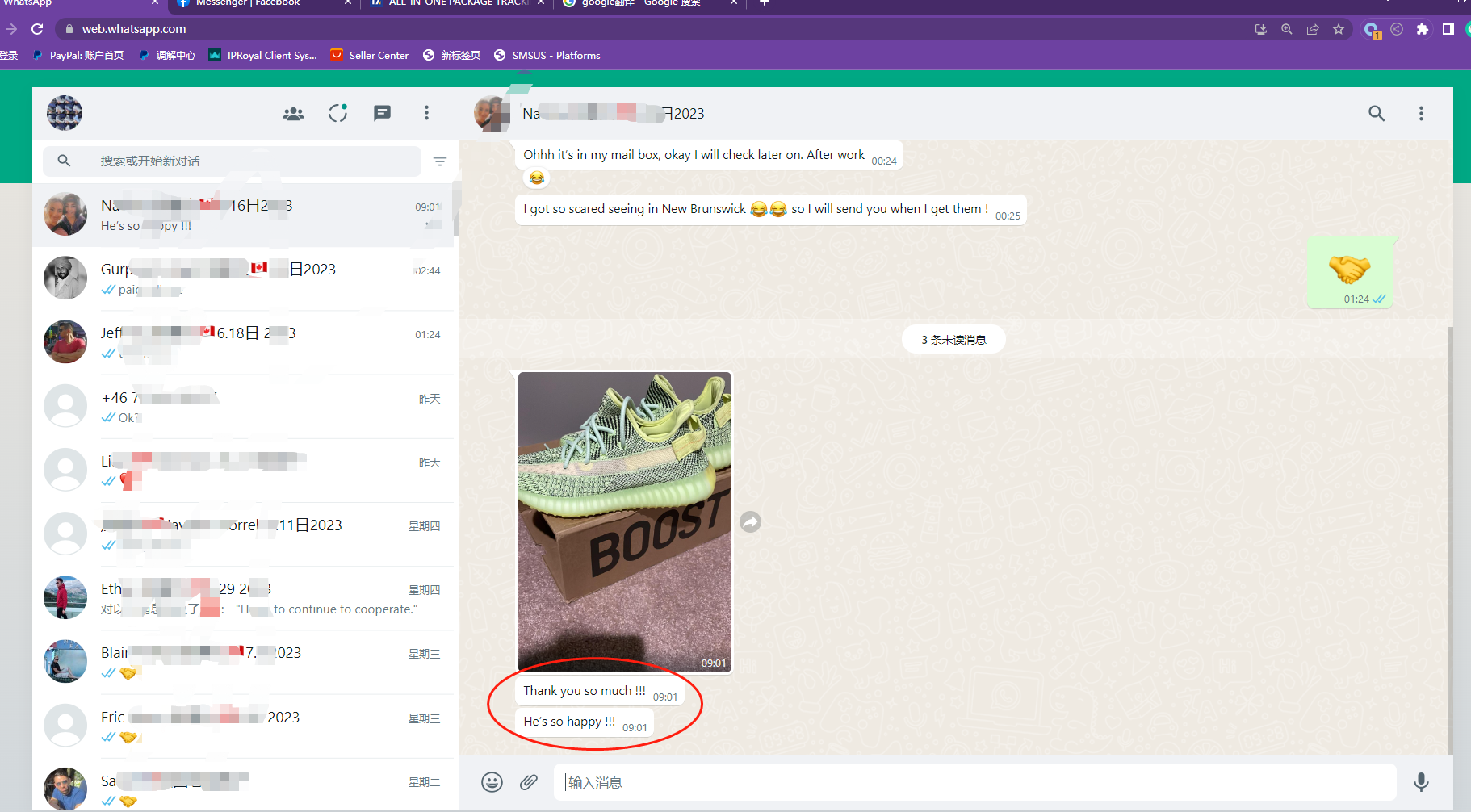The image size is (1471, 812).
Task: Toggle the unread chats filter icon
Action: tap(440, 161)
